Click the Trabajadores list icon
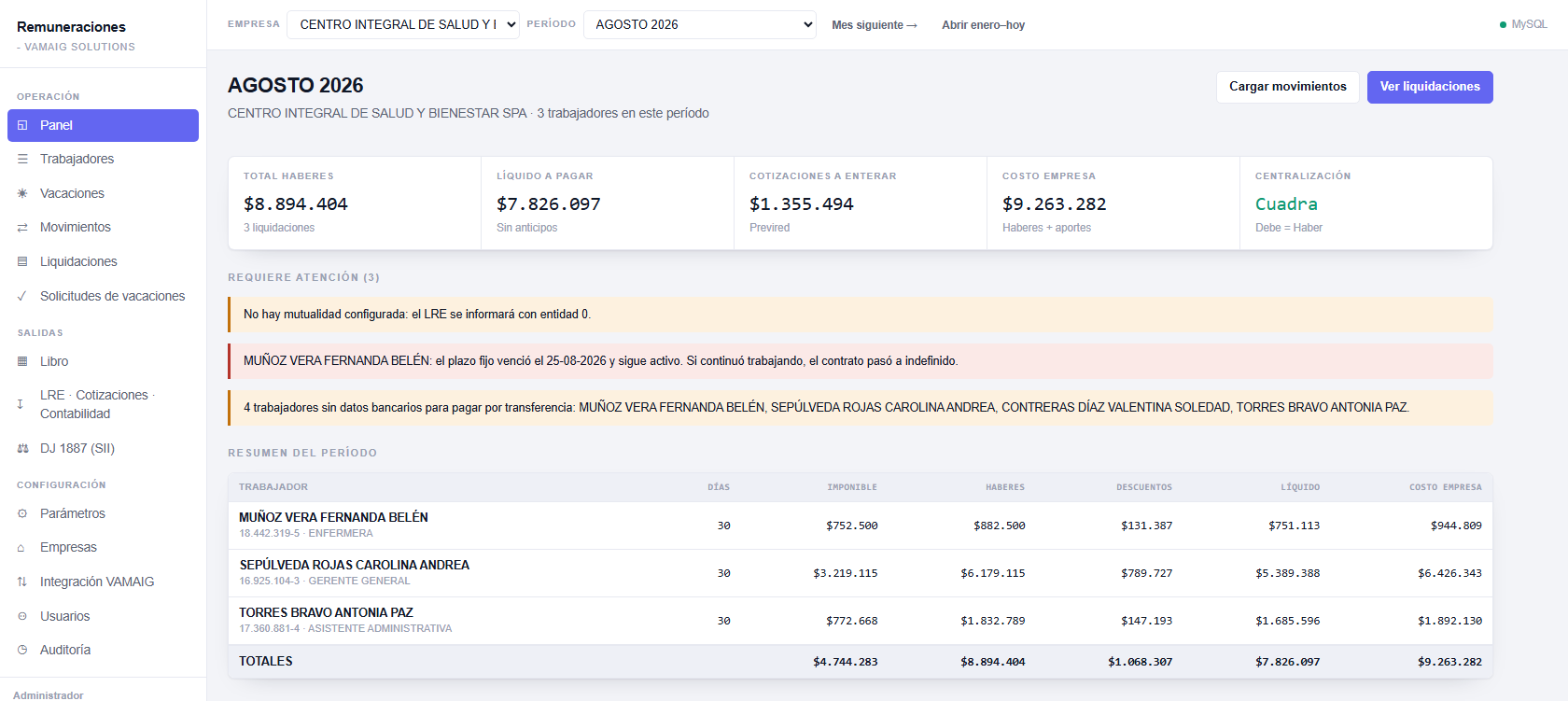 pos(22,159)
